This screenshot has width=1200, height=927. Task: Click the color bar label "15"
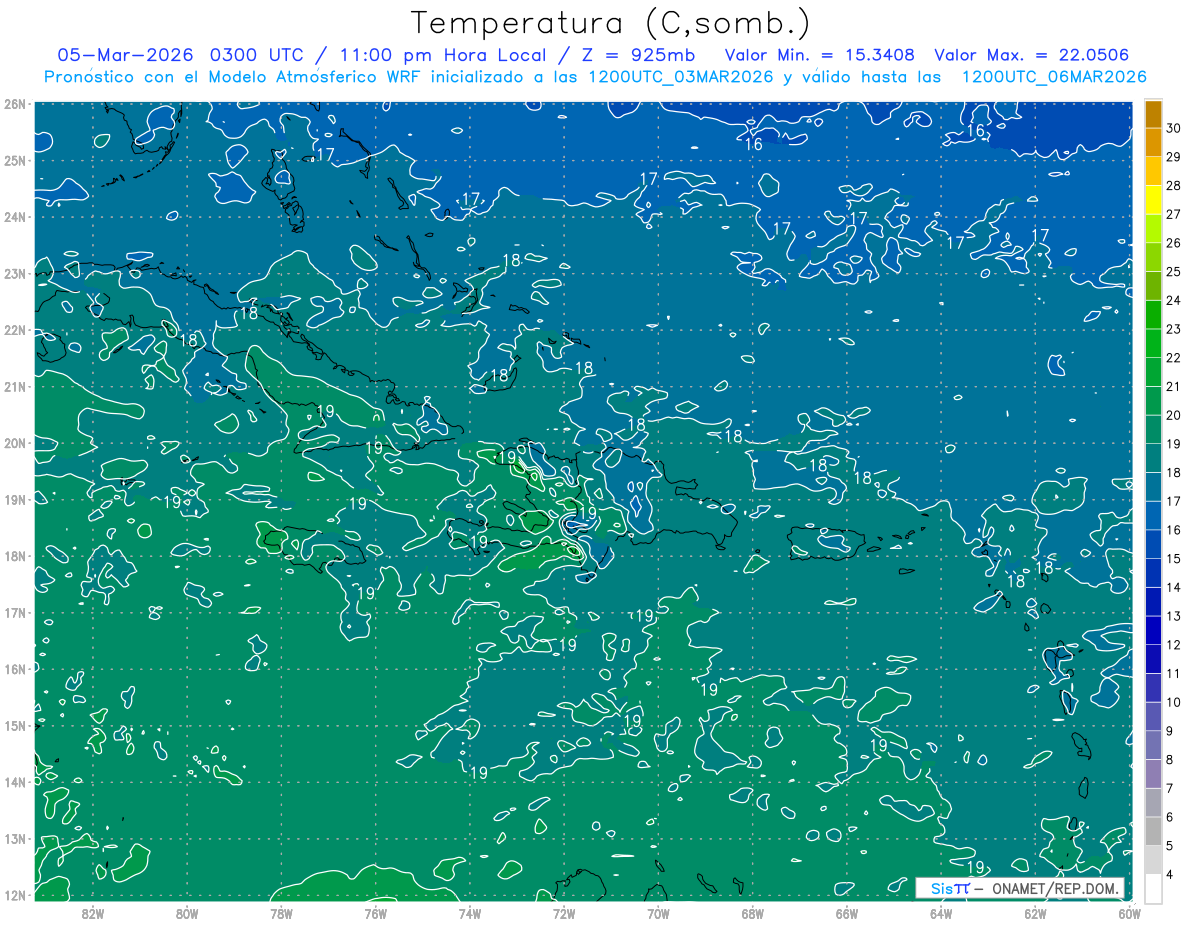pos(1174,558)
